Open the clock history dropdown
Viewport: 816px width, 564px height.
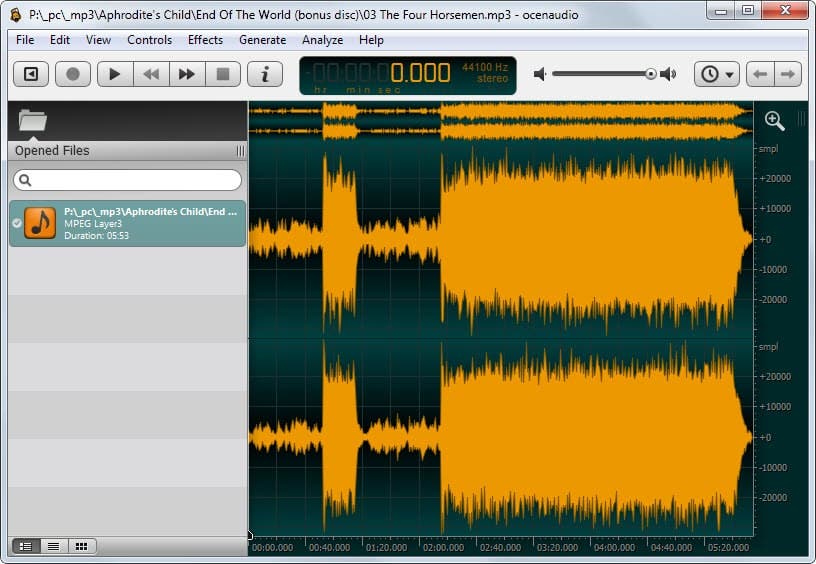[x=717, y=74]
